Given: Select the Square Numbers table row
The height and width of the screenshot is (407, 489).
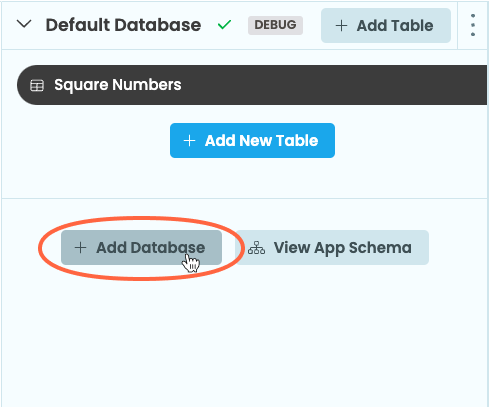Looking at the screenshot, I should (252, 85).
